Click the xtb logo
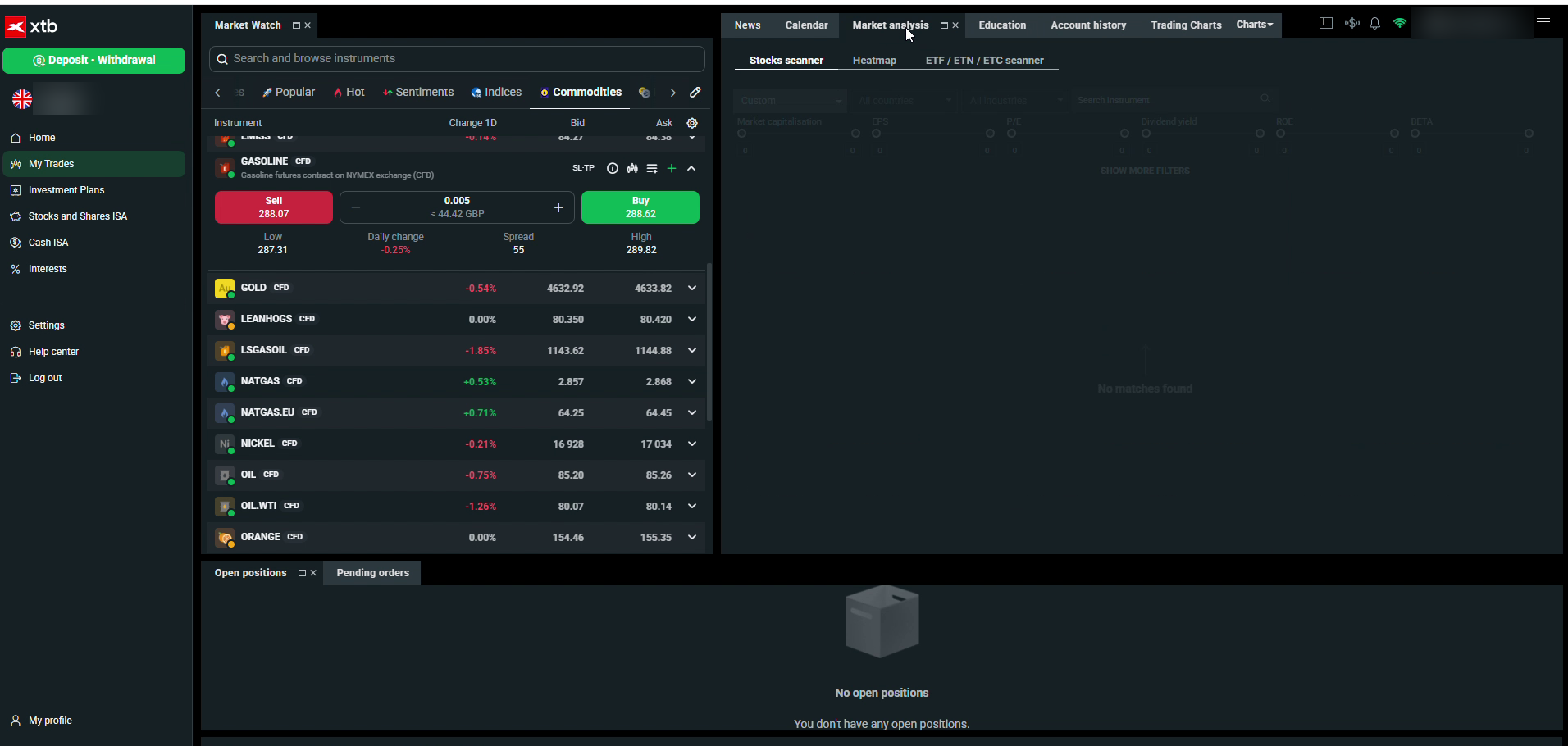Image resolution: width=1568 pixels, height=746 pixels. 32,27
